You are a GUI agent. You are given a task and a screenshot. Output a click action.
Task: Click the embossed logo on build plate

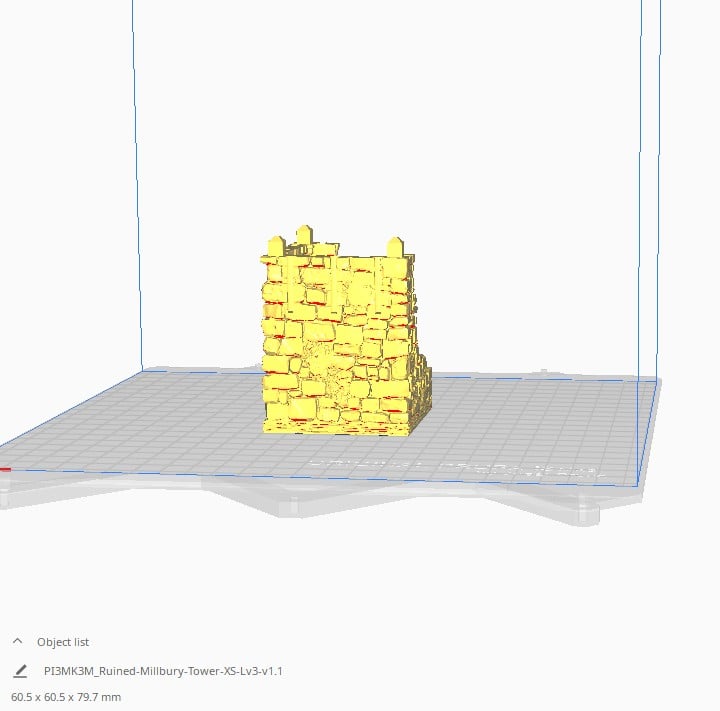click(450, 466)
